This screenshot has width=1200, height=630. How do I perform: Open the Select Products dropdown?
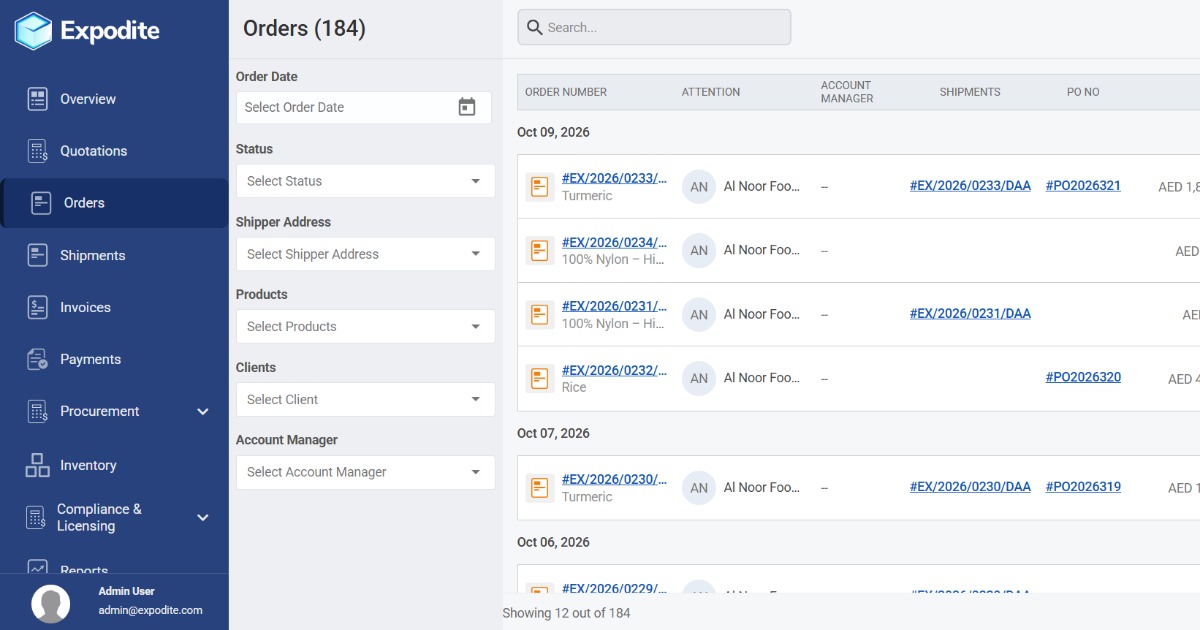[366, 326]
